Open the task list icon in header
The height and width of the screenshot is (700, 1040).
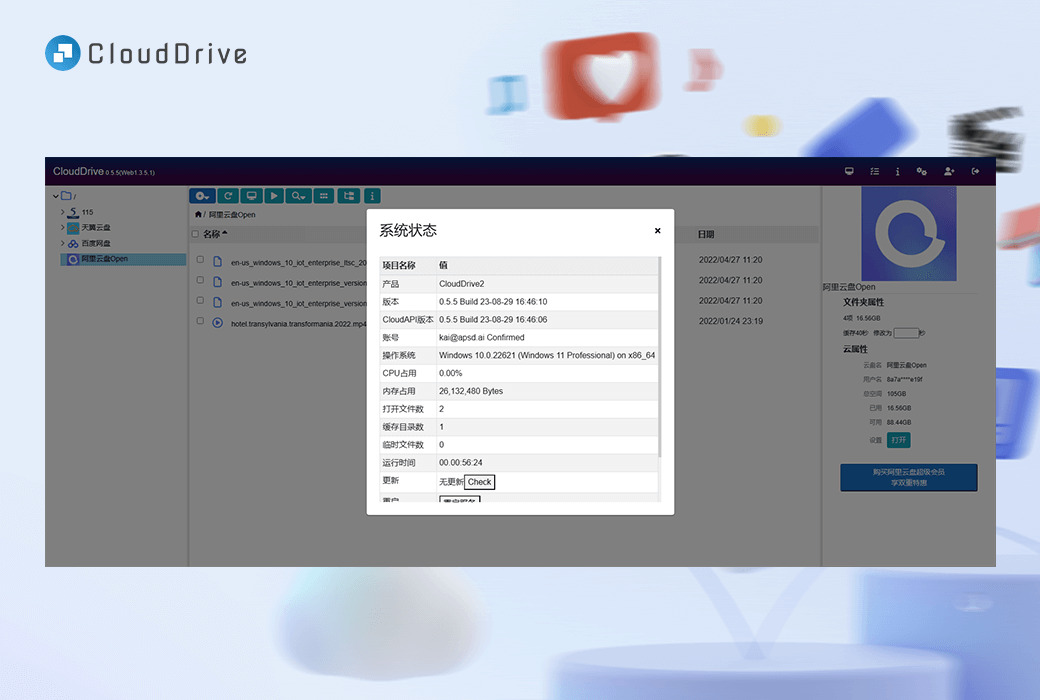tap(875, 172)
